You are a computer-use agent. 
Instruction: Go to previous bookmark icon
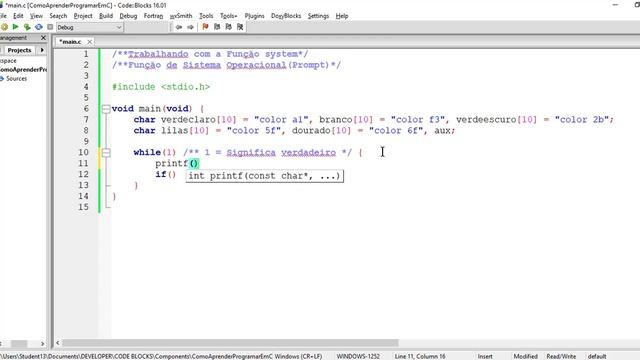pyautogui.click(x=217, y=27)
